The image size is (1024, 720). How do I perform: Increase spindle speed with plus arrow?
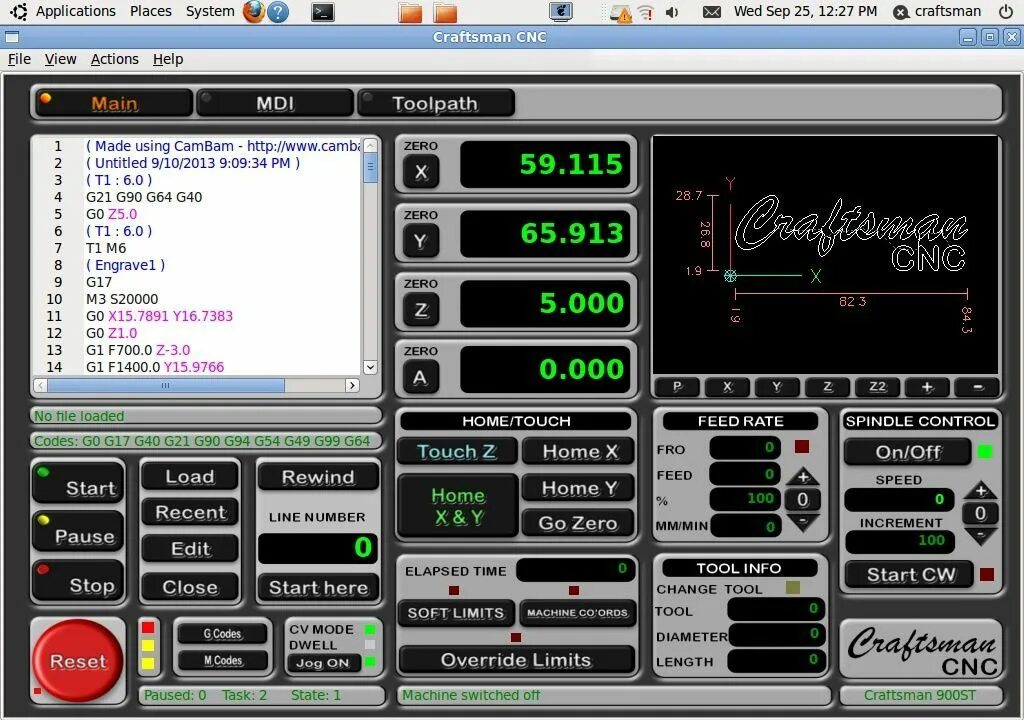tap(980, 490)
